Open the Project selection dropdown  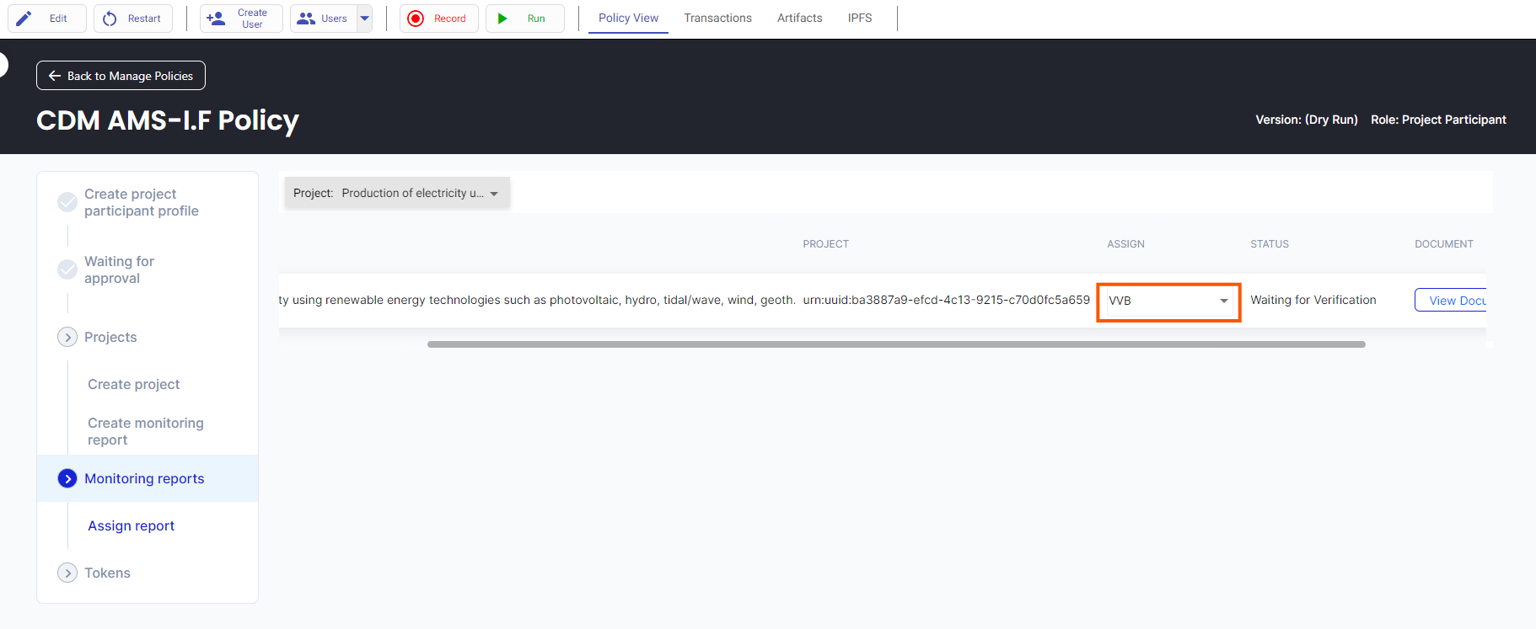397,193
